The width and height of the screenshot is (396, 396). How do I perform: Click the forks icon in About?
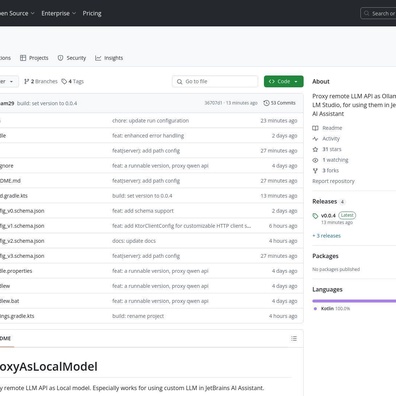(315, 171)
